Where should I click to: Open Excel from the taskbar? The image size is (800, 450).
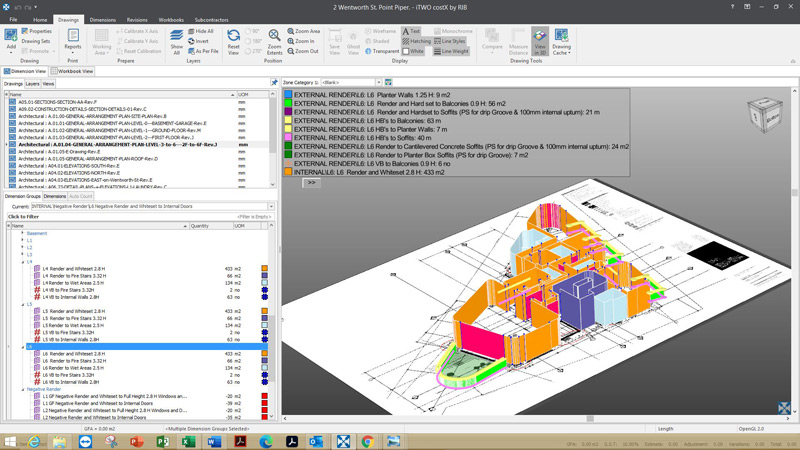point(188,441)
